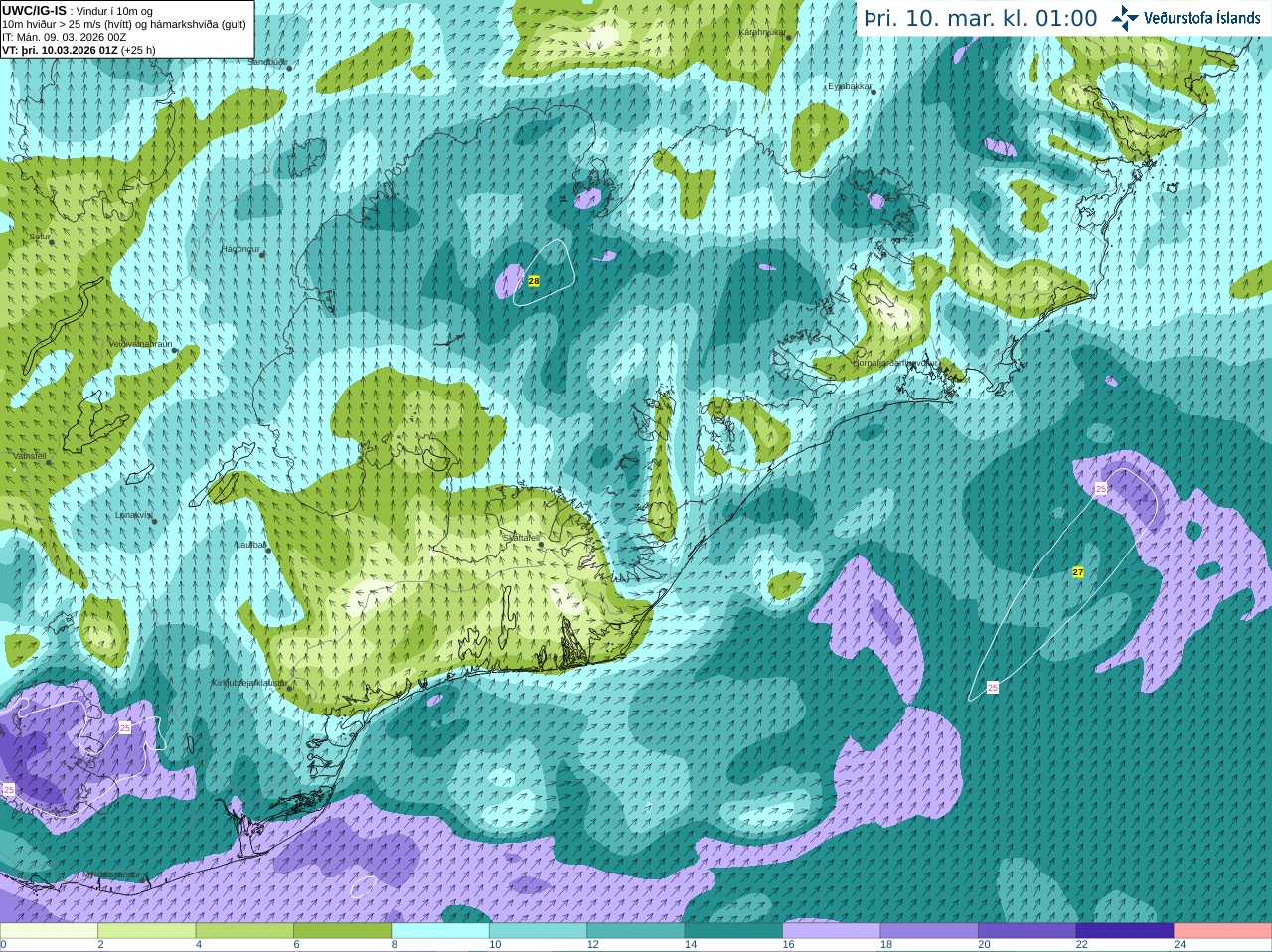
Task: Select the 8–10 m/s pale cyan legend swatch
Action: tap(440, 931)
